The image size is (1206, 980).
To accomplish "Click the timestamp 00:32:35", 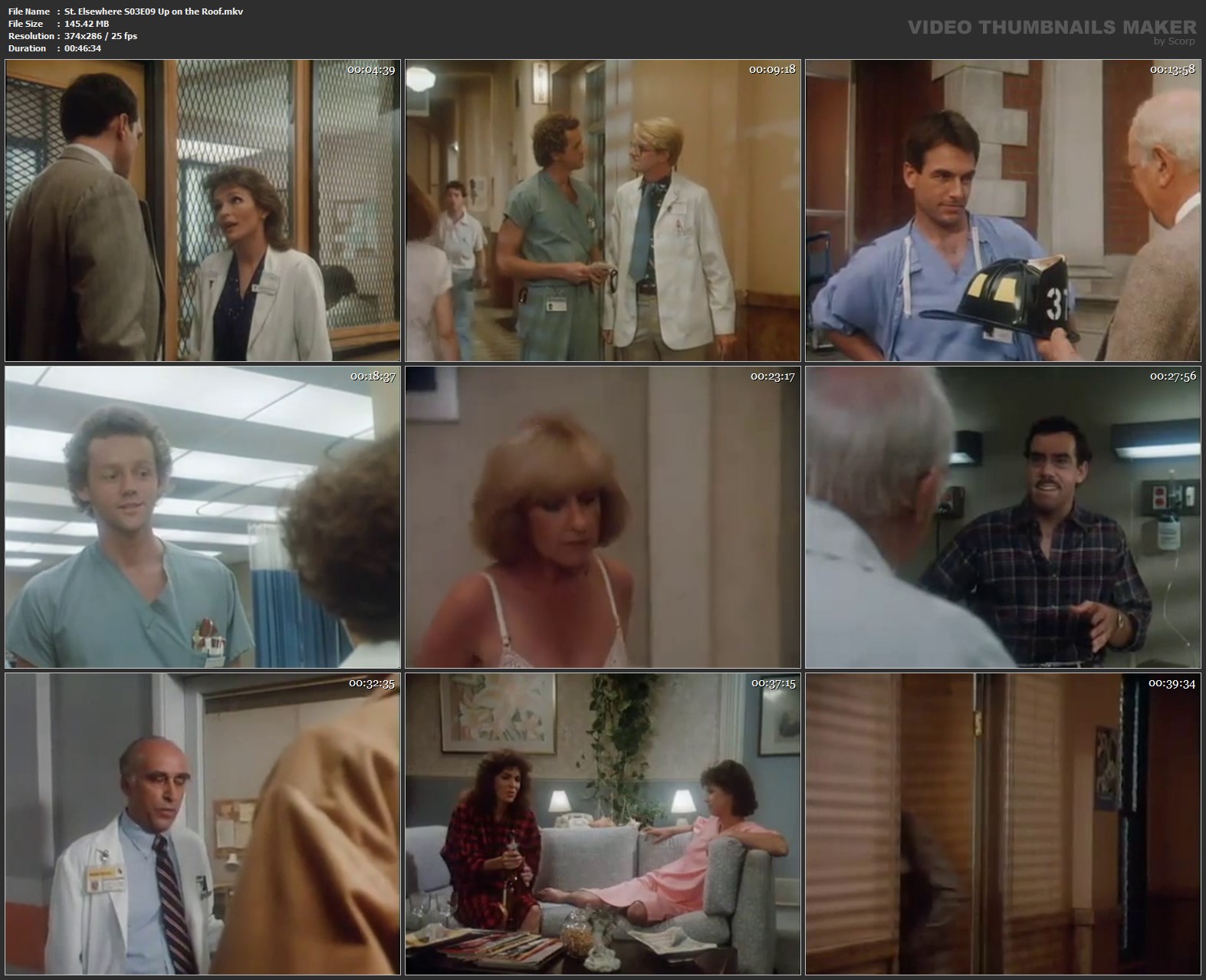I will pos(372,683).
